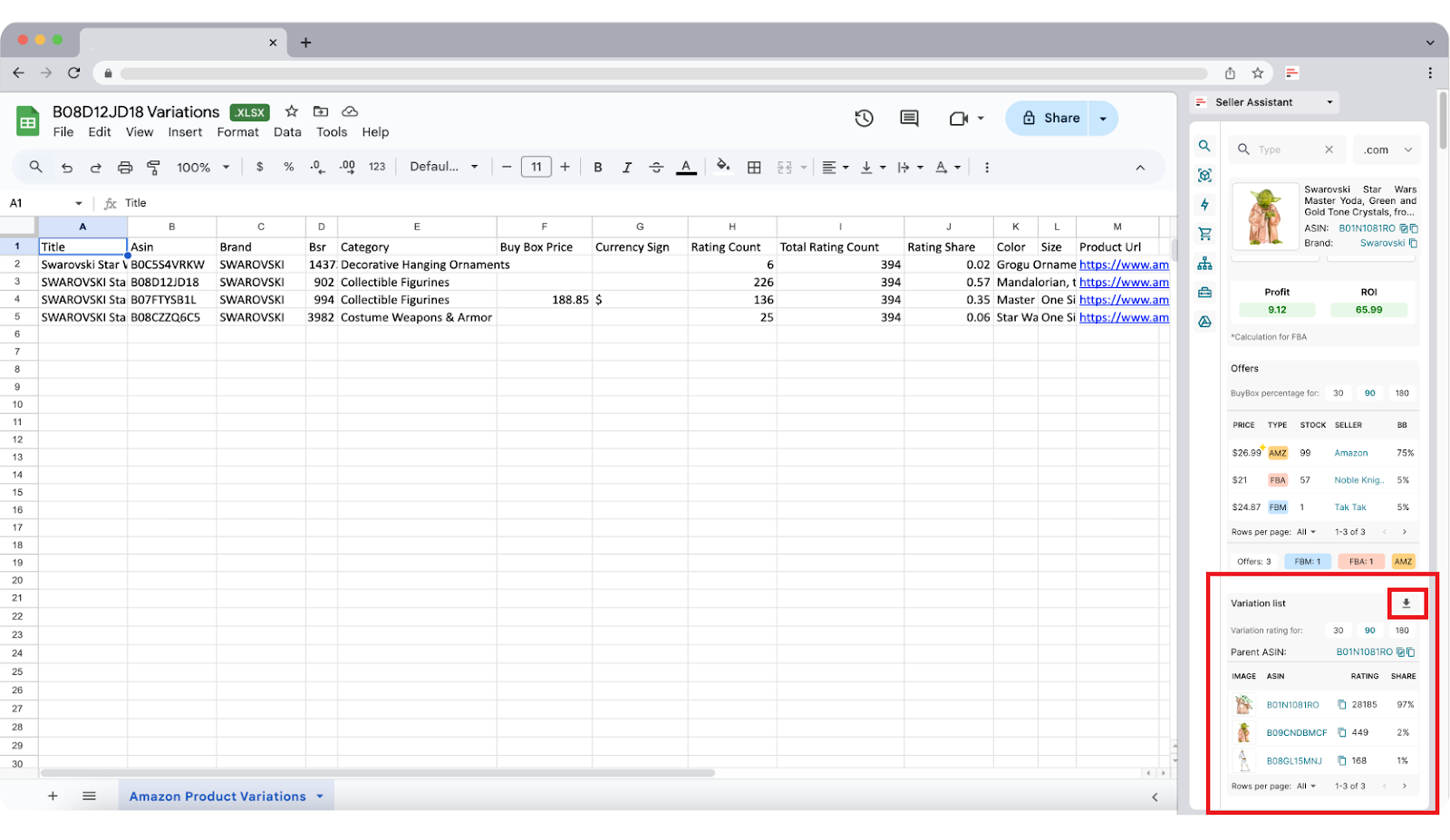
Task: Select the 3D product scan icon in the sidebar
Action: pos(1204,175)
